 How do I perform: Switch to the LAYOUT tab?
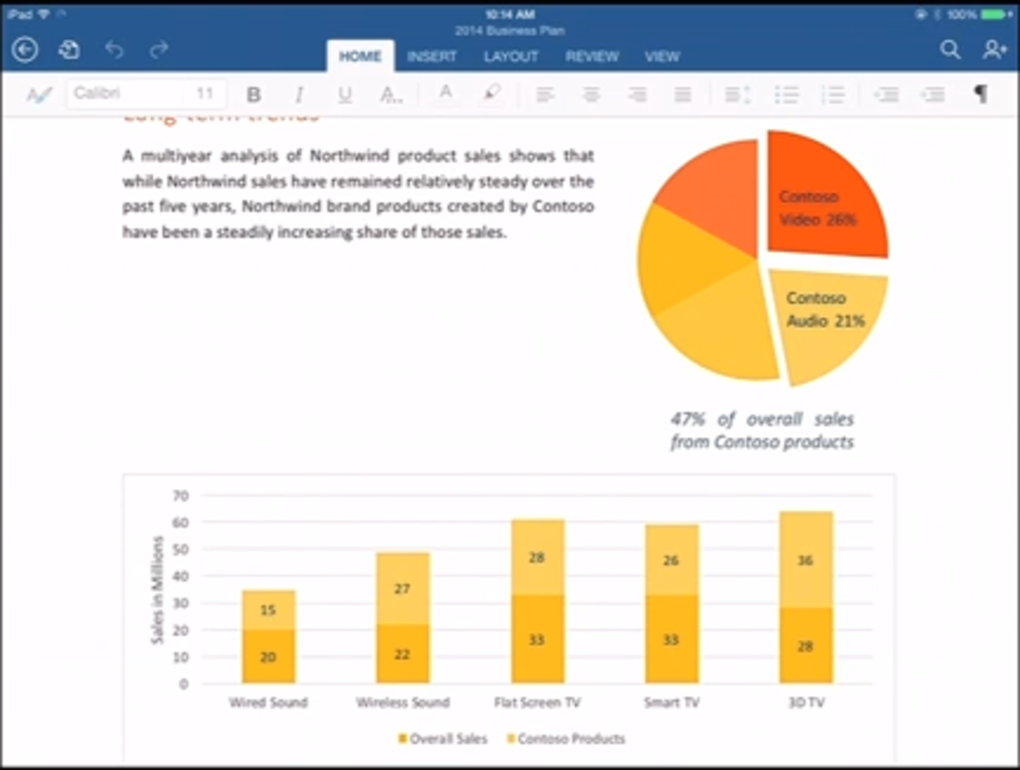point(511,57)
